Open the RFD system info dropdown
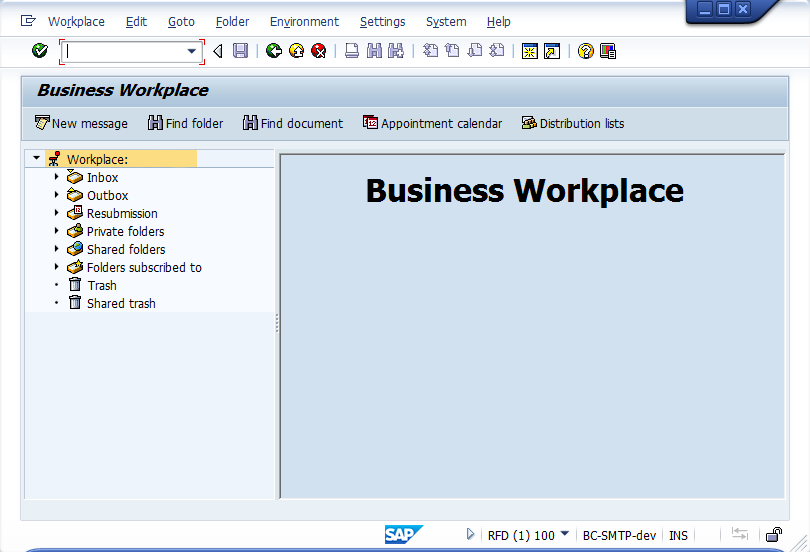The width and height of the screenshot is (810, 552). (565, 534)
